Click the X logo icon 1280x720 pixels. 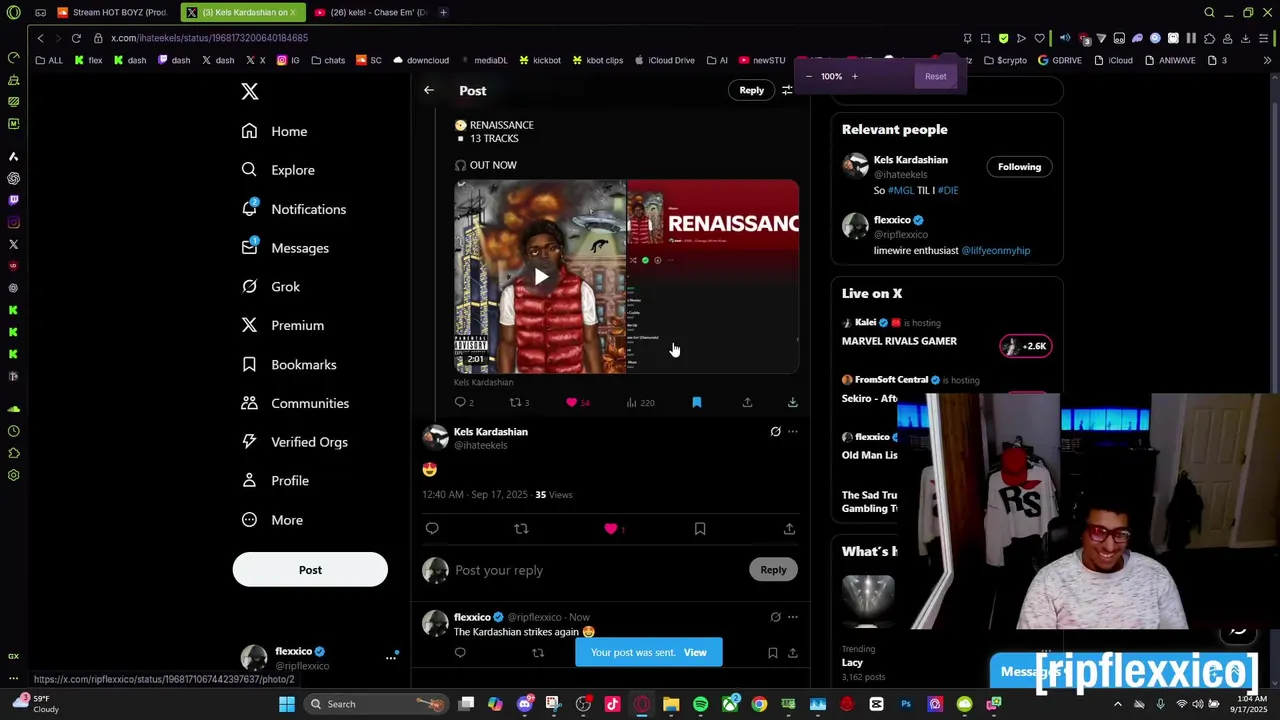250,92
